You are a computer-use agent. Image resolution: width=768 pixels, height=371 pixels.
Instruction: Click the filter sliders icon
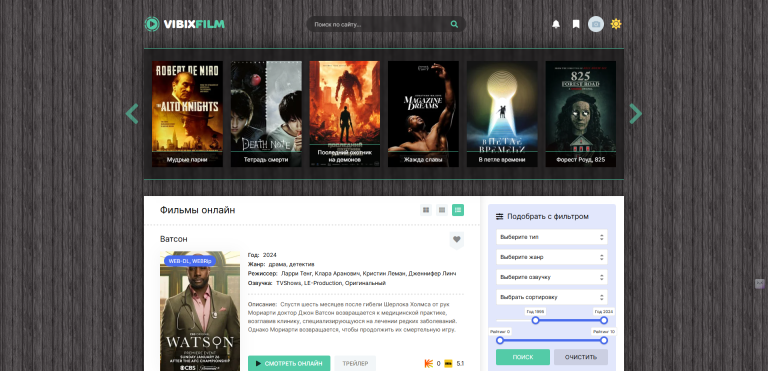(x=500, y=217)
